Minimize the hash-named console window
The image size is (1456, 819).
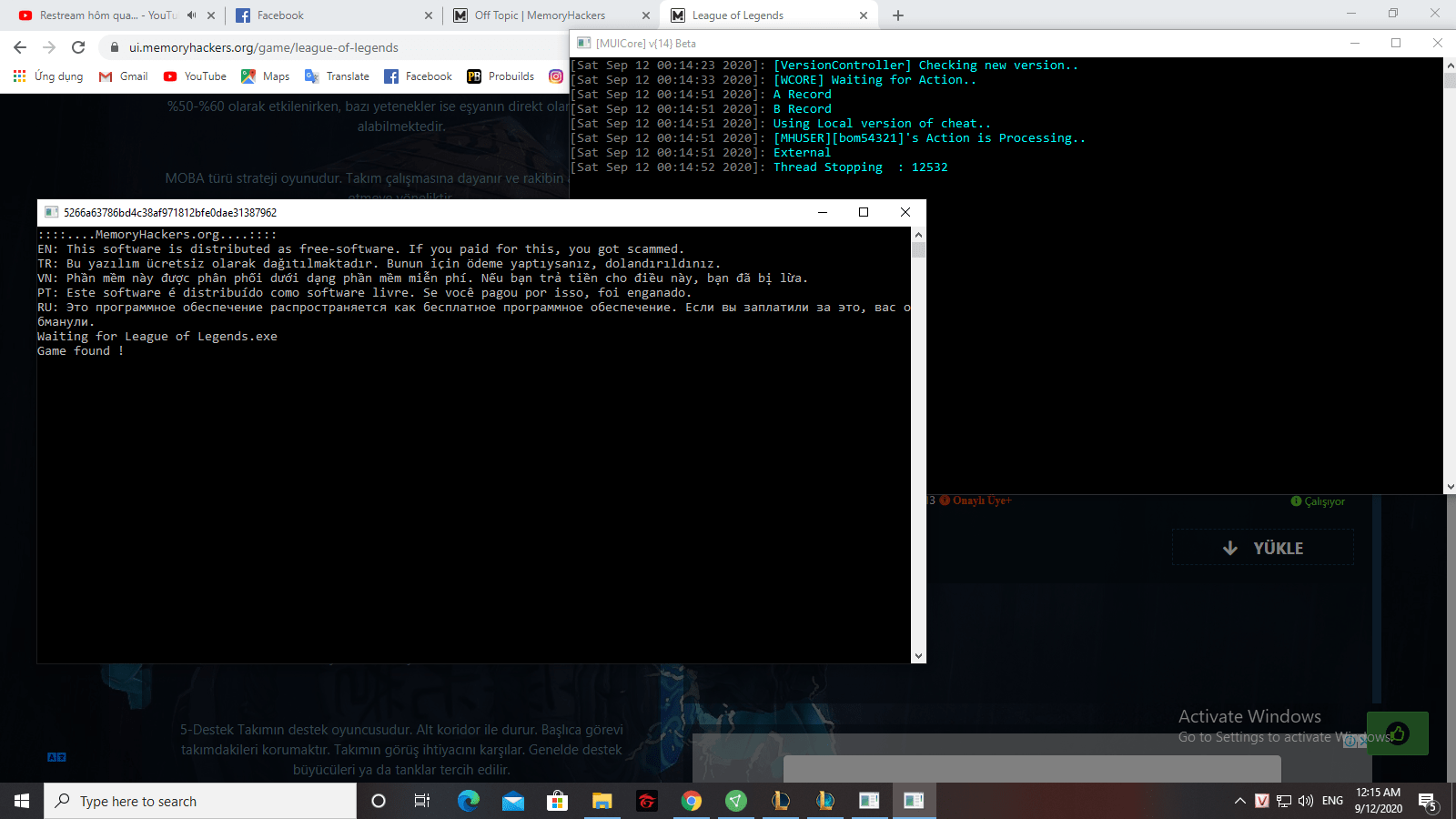[x=823, y=212]
